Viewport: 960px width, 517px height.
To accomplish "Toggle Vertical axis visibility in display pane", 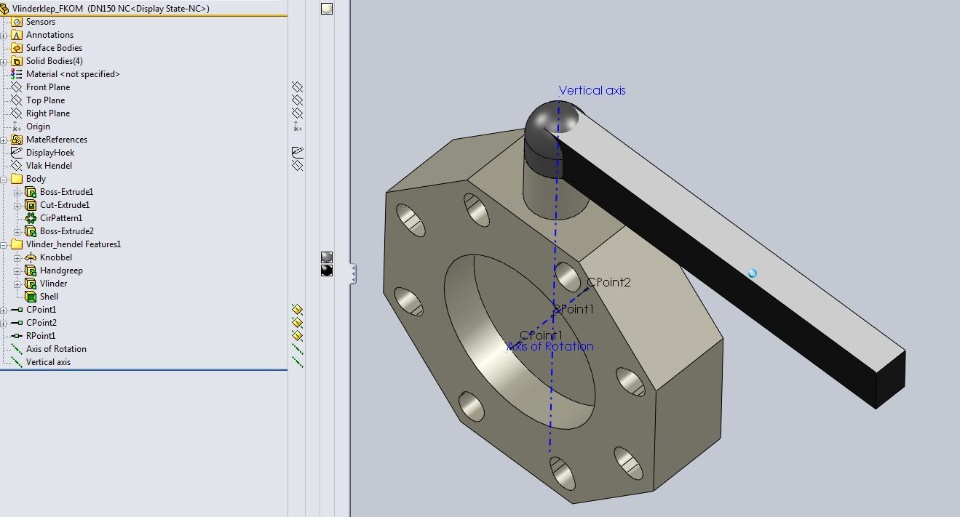I will coord(298,362).
